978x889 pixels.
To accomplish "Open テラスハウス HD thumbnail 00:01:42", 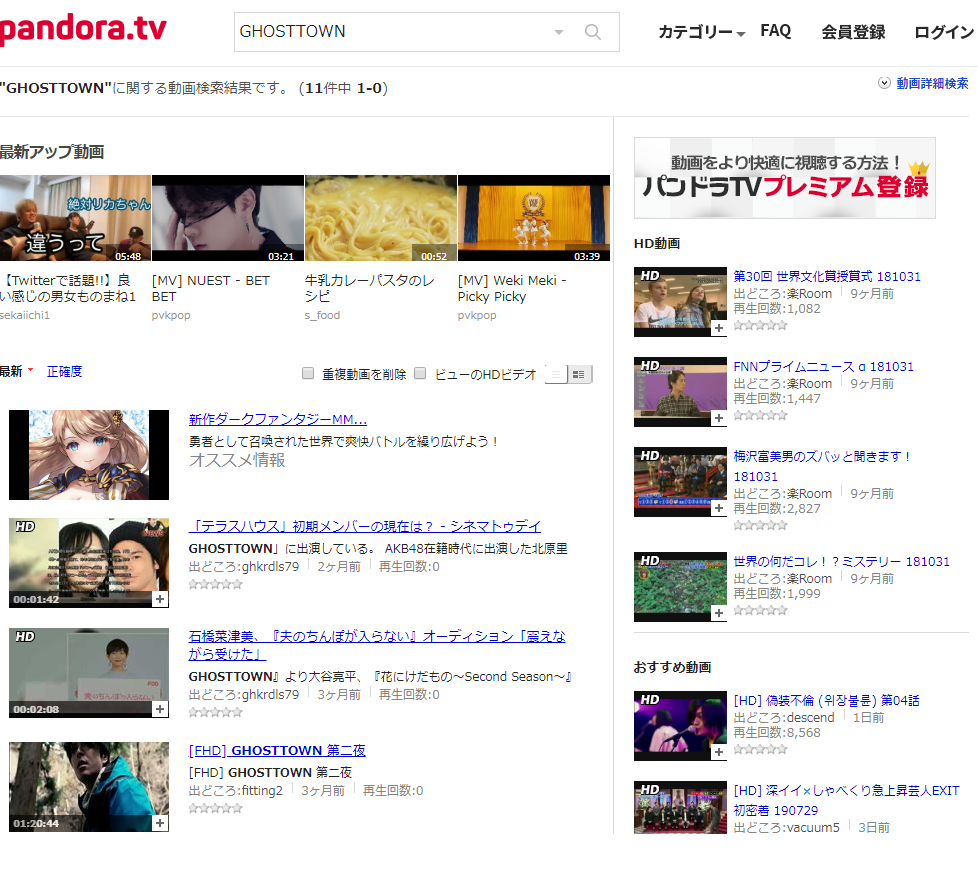I will click(89, 563).
